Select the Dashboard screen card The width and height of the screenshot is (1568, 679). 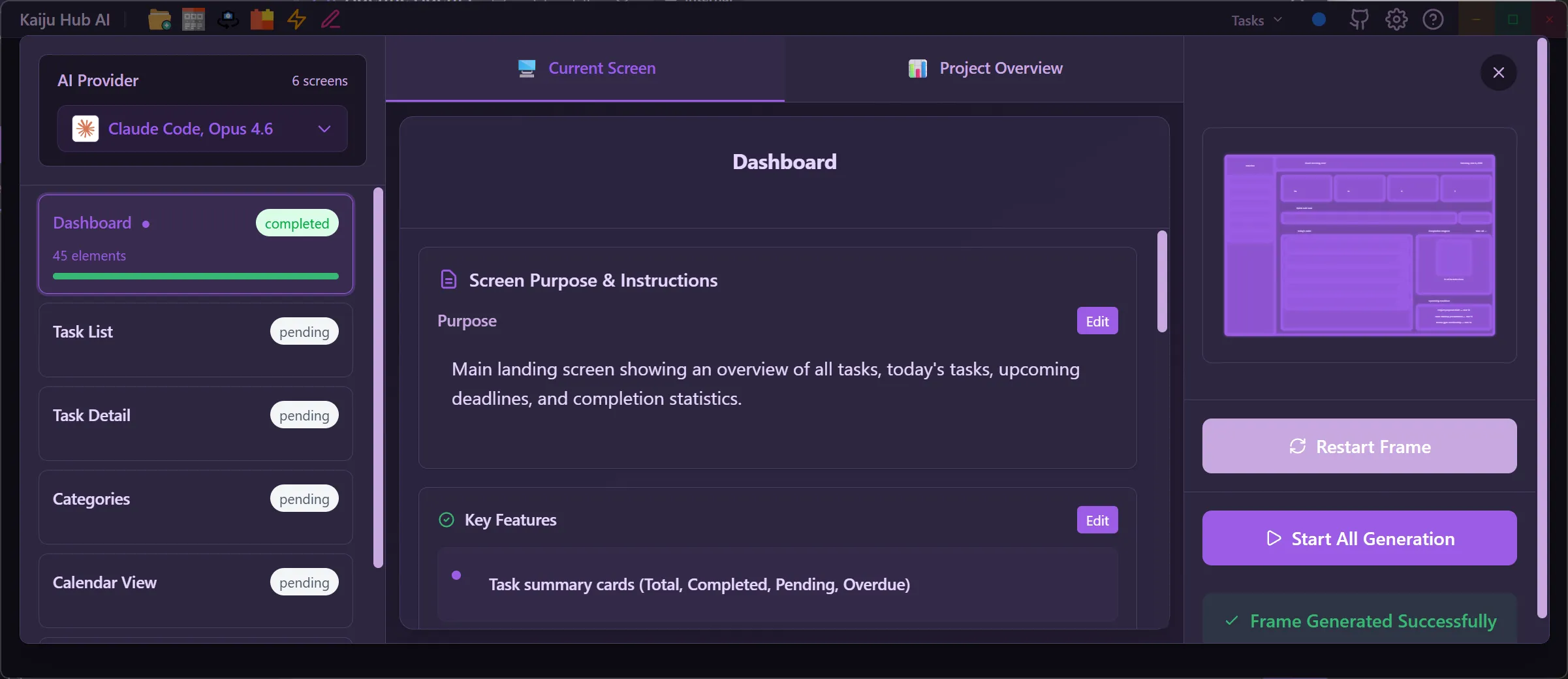[x=196, y=244]
